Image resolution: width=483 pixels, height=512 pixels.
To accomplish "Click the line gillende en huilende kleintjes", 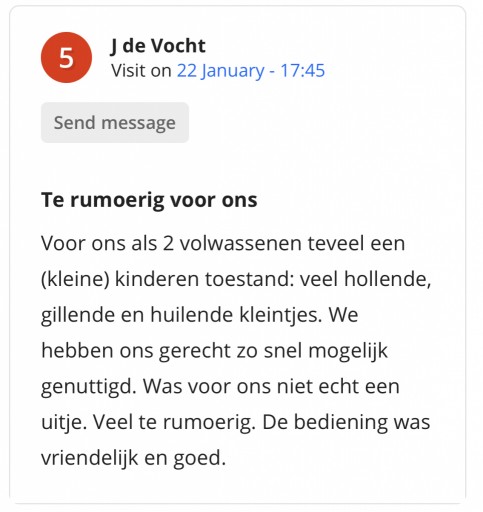I will 200,315.
